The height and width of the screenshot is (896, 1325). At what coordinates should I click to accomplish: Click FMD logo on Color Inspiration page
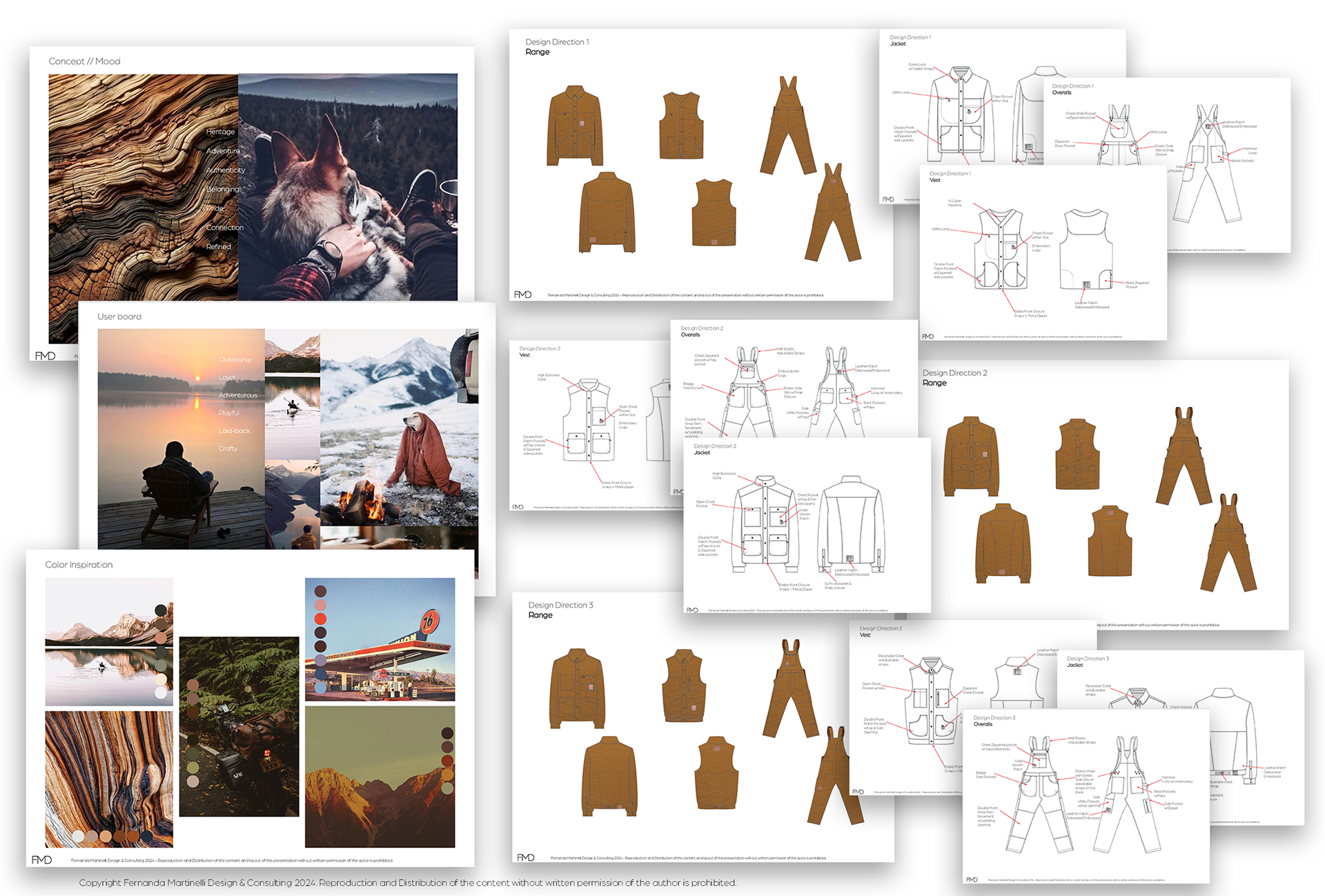click(x=41, y=859)
